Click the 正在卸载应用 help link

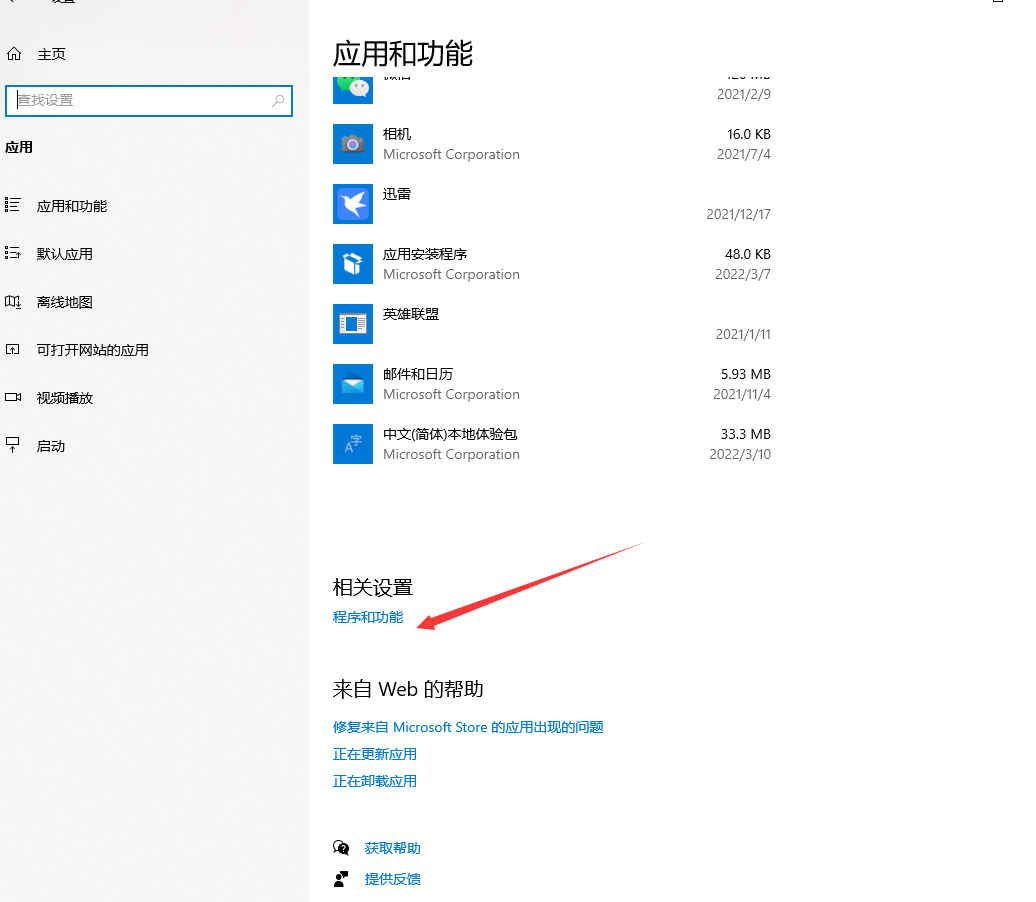coord(375,782)
